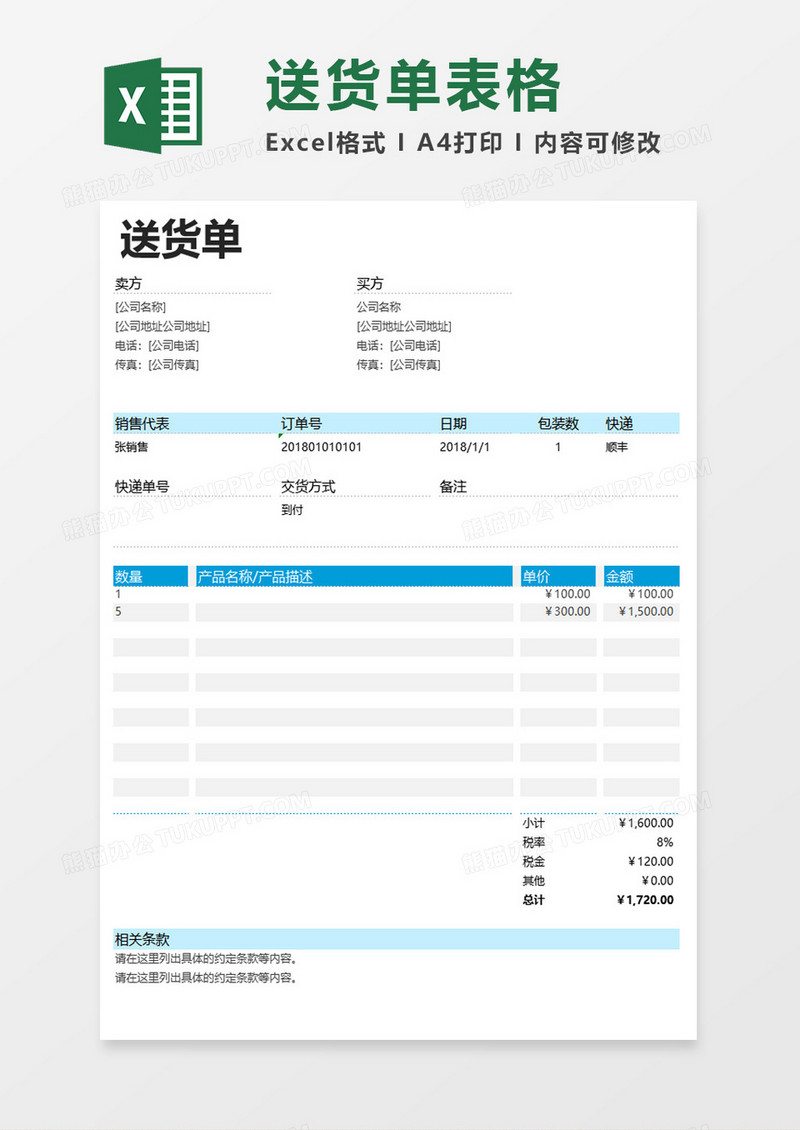Select the 备注 label
This screenshot has width=800, height=1130.
453,487
